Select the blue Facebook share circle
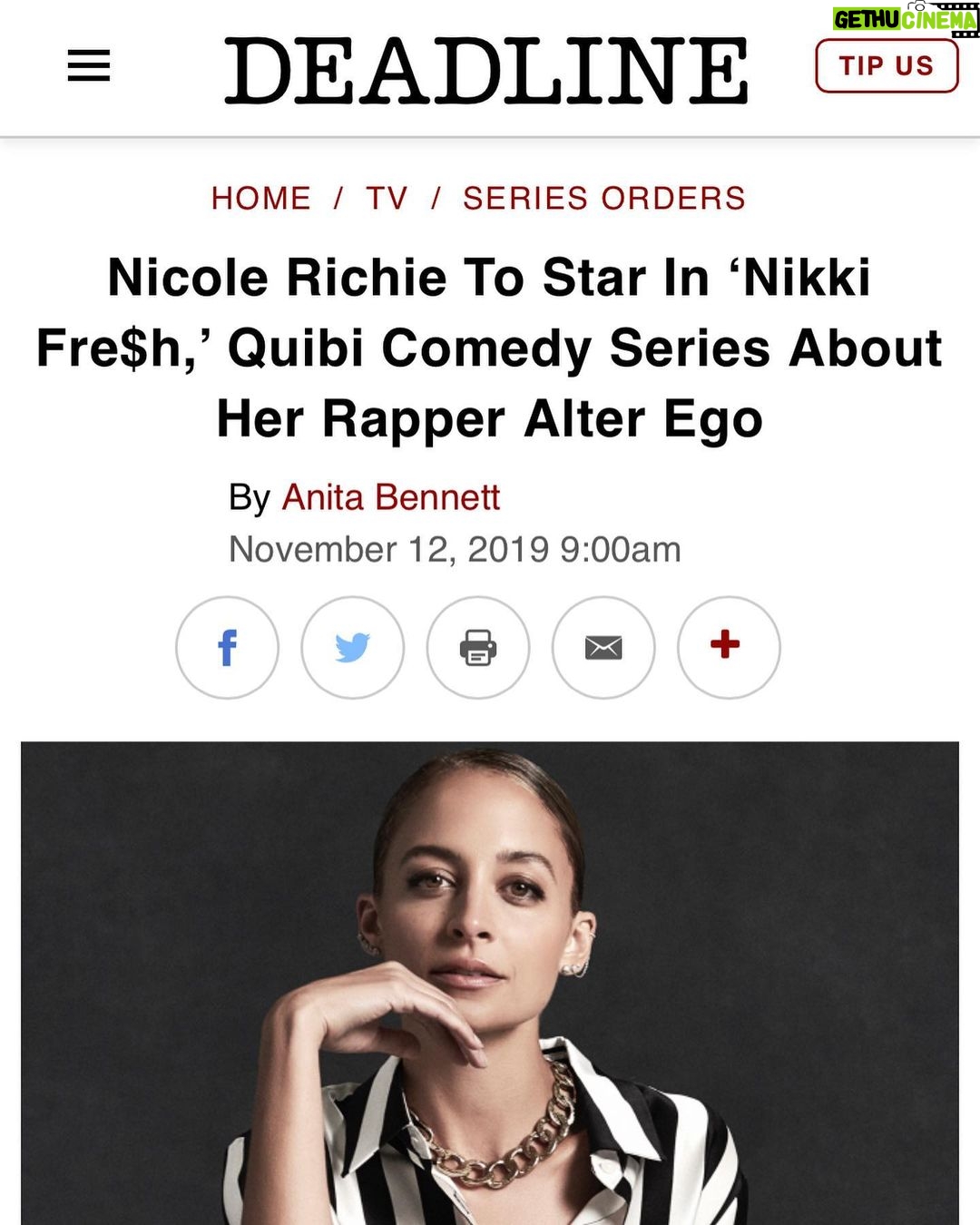The width and height of the screenshot is (980, 1225). pyautogui.click(x=228, y=648)
